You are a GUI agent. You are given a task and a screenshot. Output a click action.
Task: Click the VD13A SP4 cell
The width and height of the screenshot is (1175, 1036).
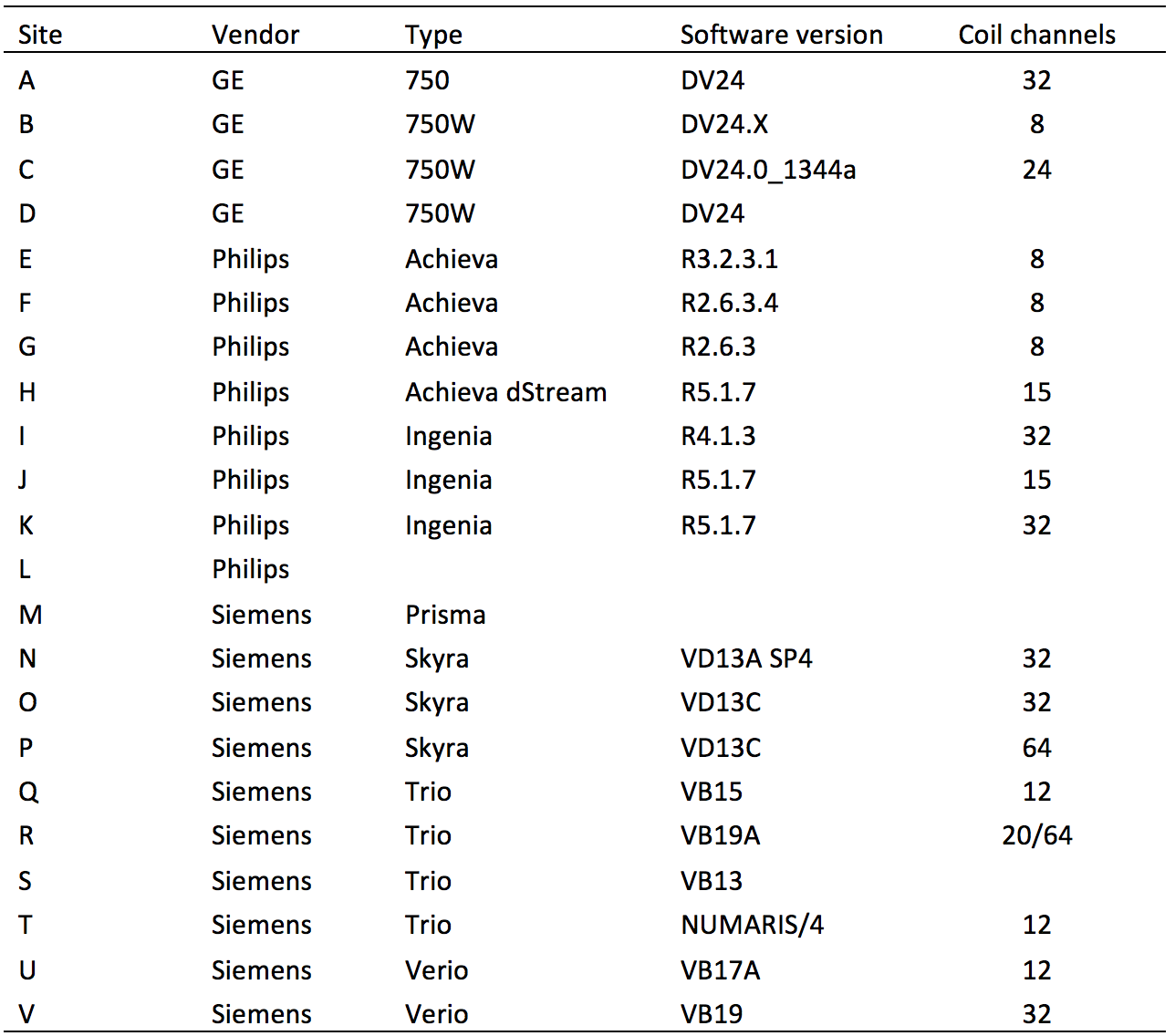(x=746, y=658)
